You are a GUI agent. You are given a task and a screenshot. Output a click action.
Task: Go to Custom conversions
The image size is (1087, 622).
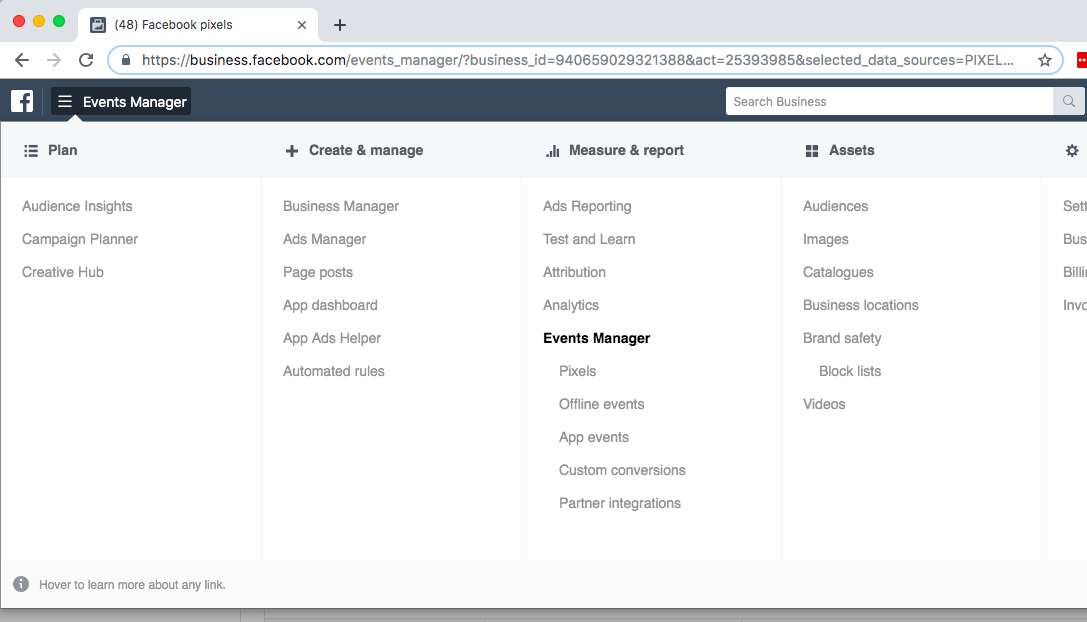click(622, 470)
